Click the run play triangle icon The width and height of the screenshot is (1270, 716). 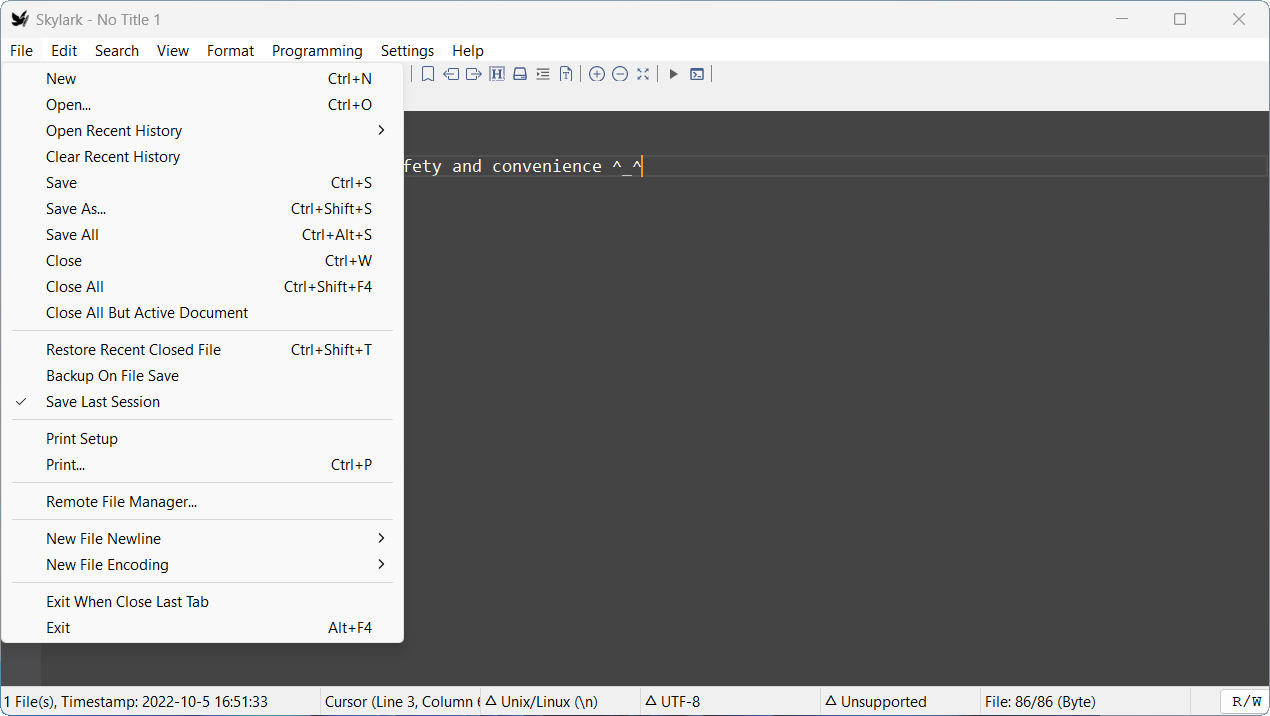tap(674, 74)
